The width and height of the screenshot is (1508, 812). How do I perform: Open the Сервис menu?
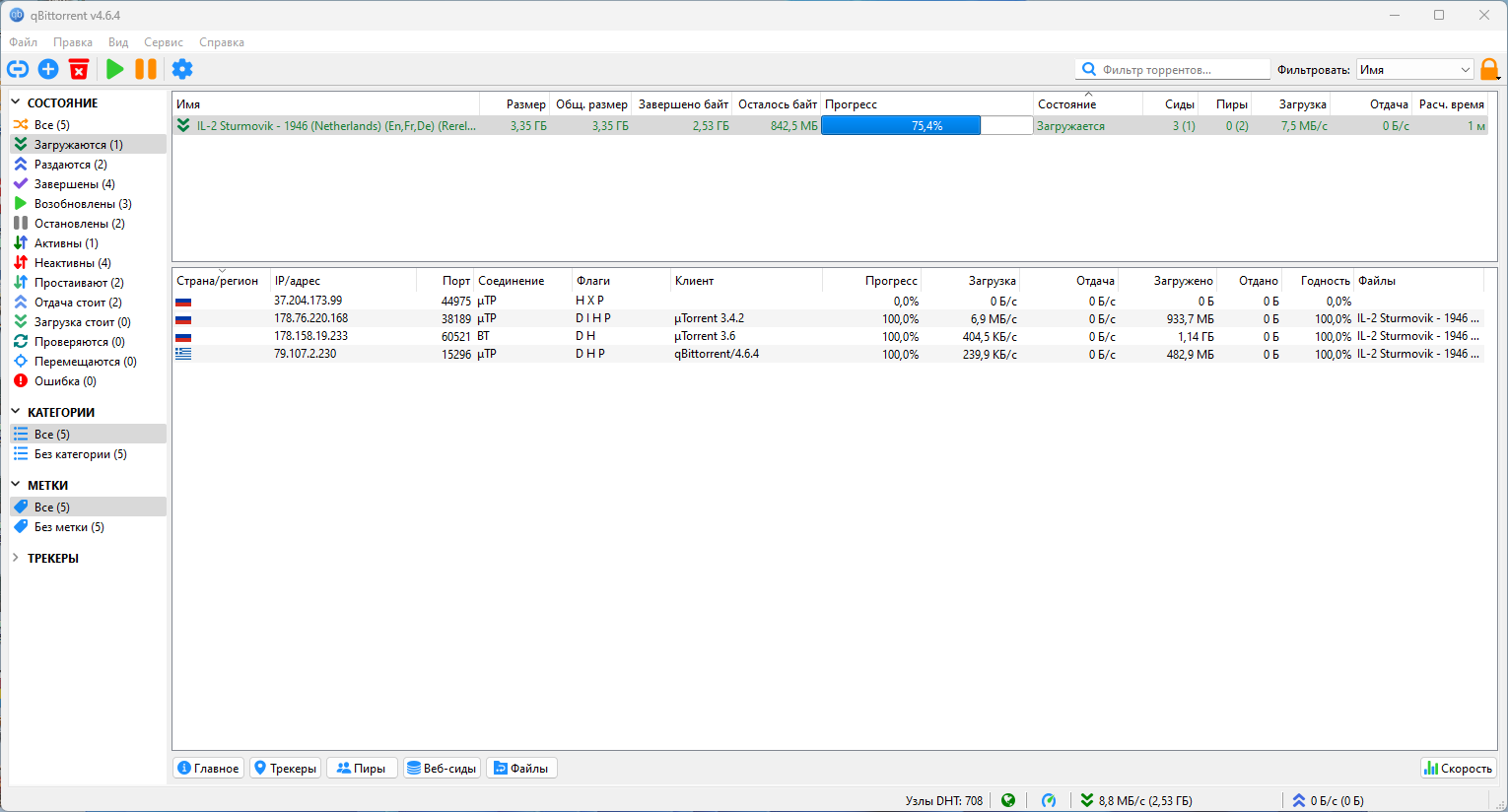coord(164,42)
